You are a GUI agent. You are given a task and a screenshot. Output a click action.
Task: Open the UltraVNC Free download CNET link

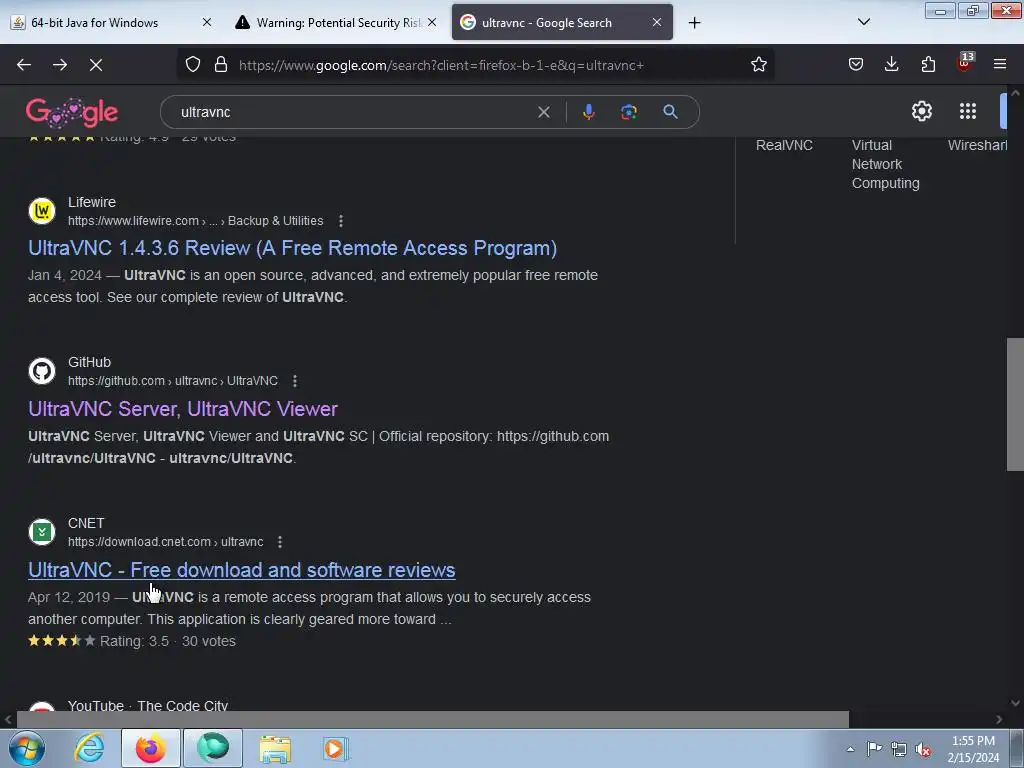[x=242, y=570]
